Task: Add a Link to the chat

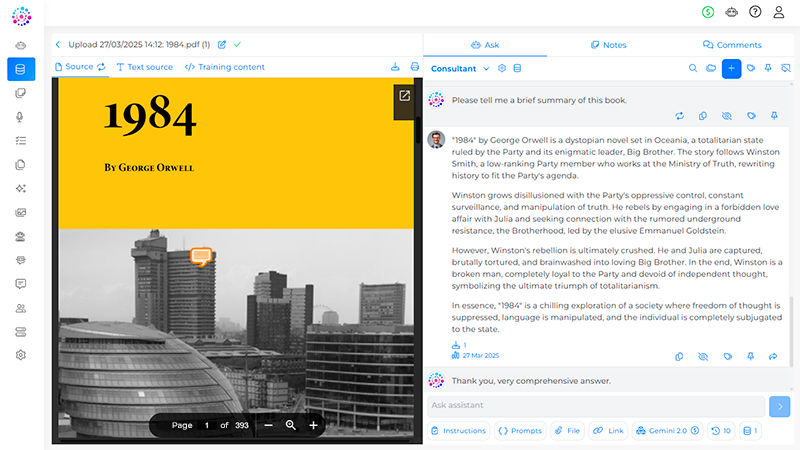Action: click(x=608, y=431)
